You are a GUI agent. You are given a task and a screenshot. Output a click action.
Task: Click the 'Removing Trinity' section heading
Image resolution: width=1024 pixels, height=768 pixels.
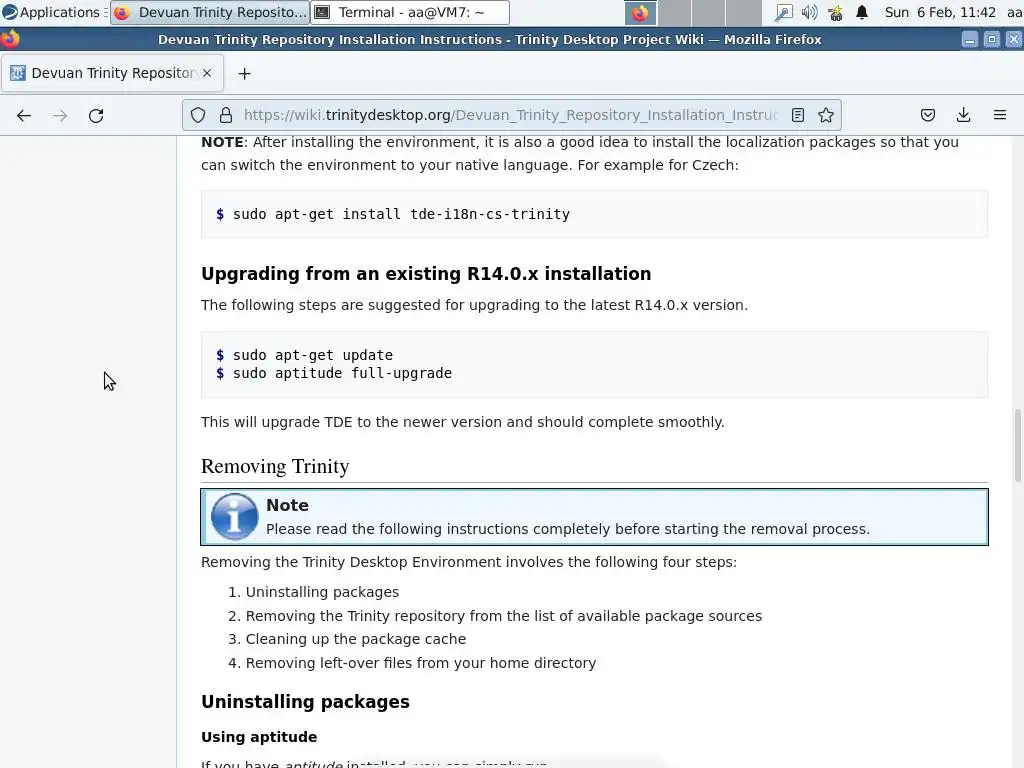point(275,466)
